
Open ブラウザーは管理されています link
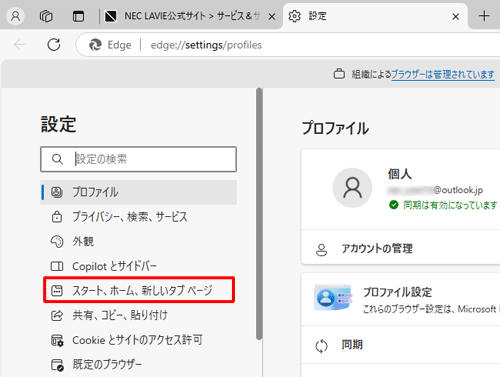443,74
